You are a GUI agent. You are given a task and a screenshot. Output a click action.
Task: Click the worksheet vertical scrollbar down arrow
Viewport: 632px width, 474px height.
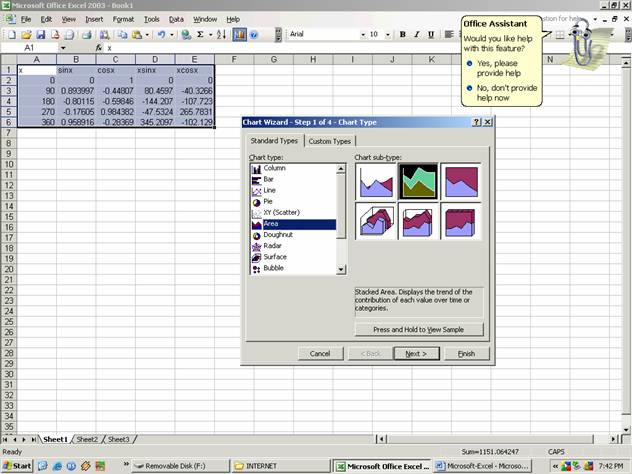[626, 430]
